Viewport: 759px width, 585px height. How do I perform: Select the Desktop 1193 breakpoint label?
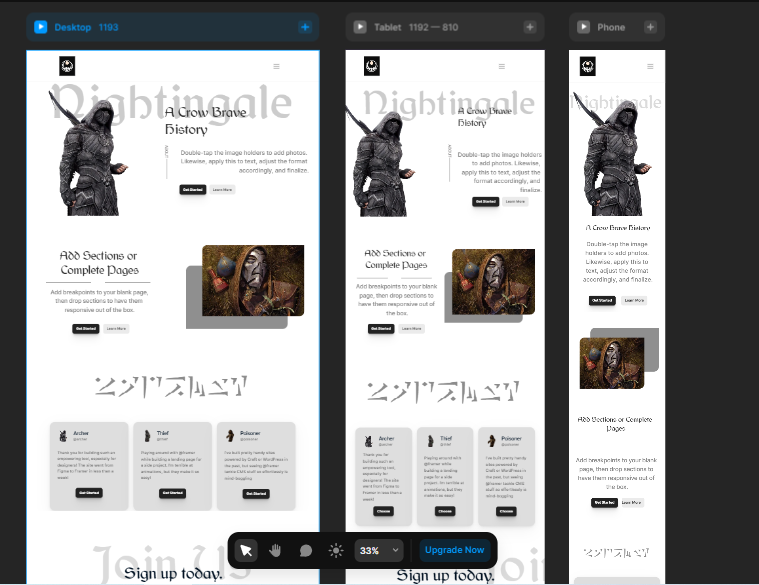[86, 27]
